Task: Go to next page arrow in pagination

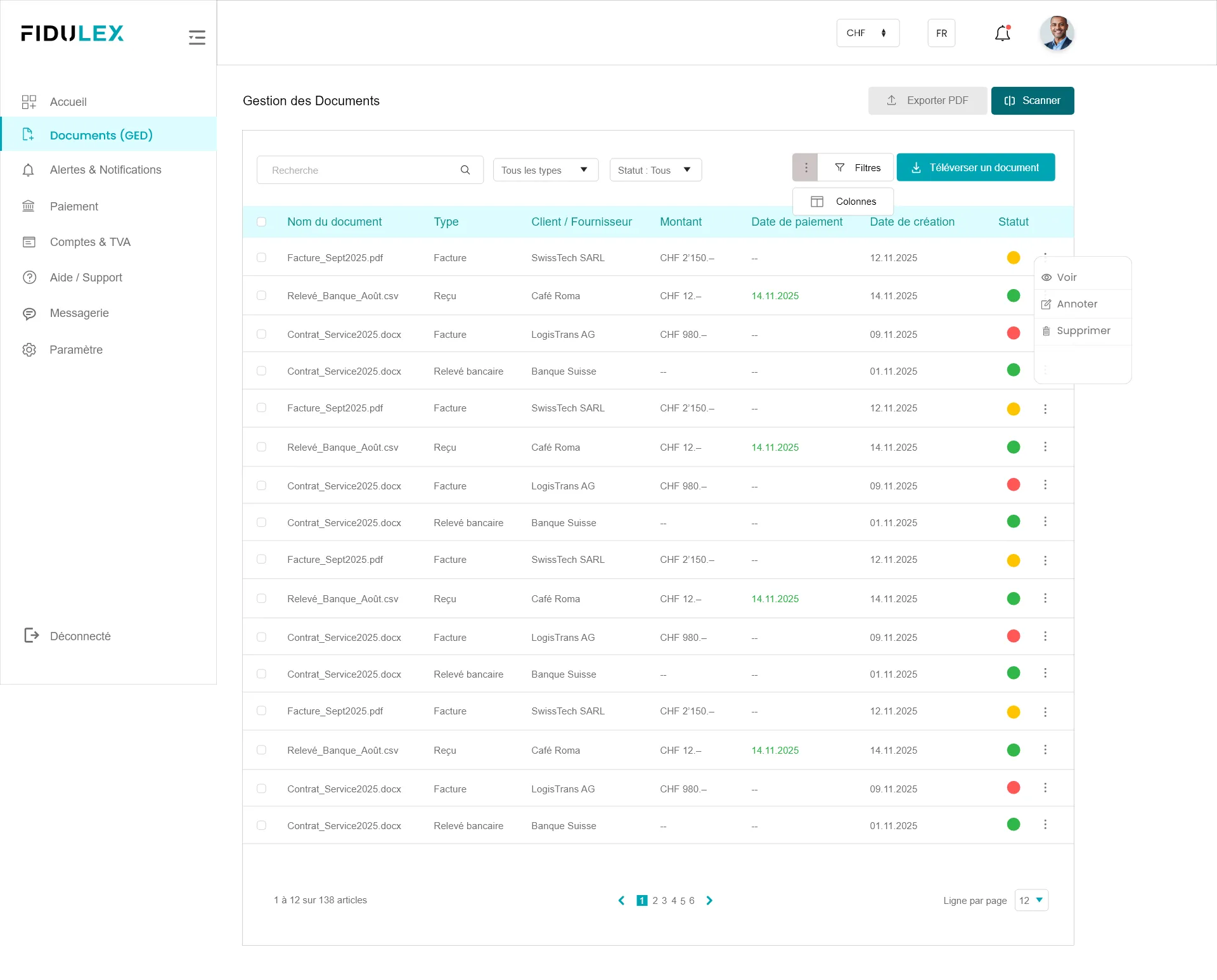Action: coord(709,900)
